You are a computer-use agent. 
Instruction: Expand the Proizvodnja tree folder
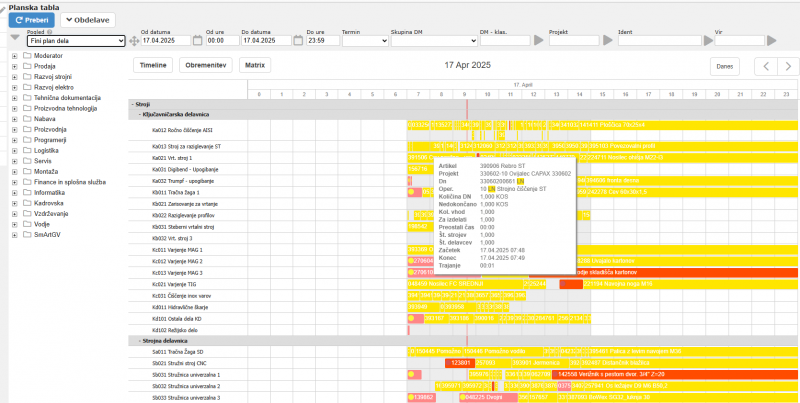(x=14, y=128)
